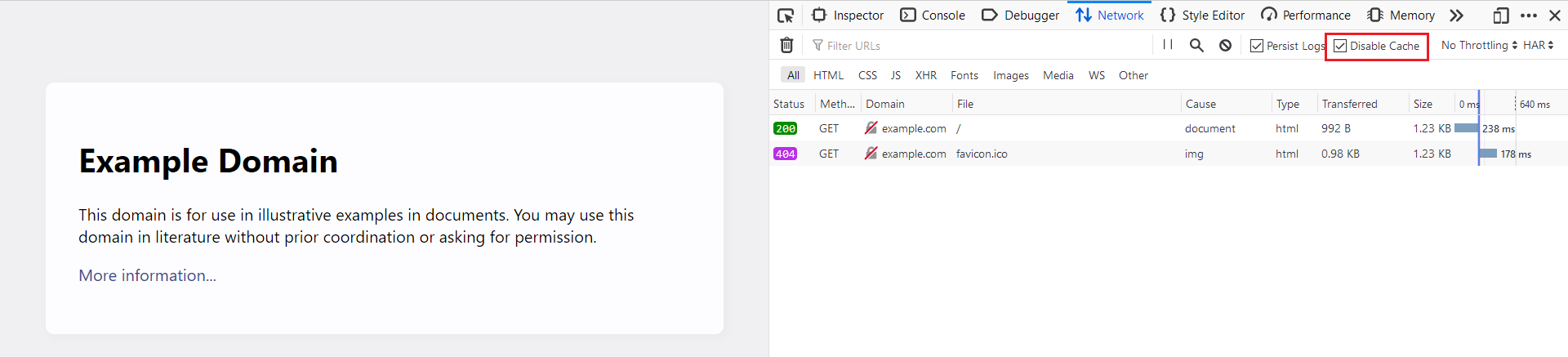The image size is (1568, 357).
Task: Follow the More information link
Action: point(147,275)
